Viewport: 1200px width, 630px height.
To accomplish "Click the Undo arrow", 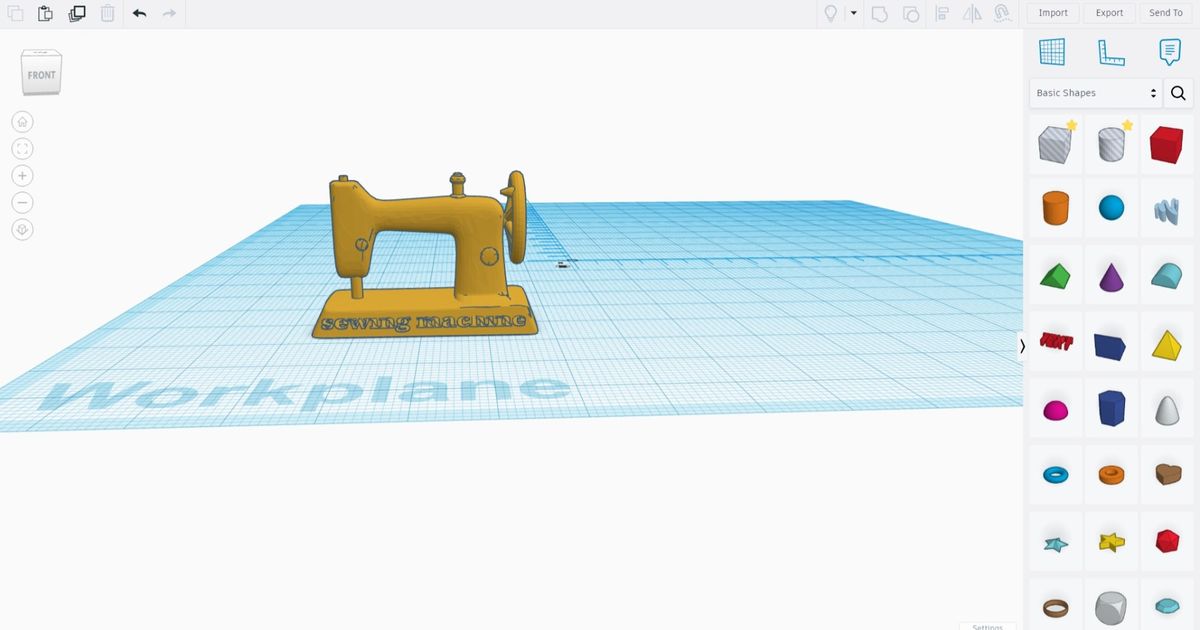I will point(139,14).
